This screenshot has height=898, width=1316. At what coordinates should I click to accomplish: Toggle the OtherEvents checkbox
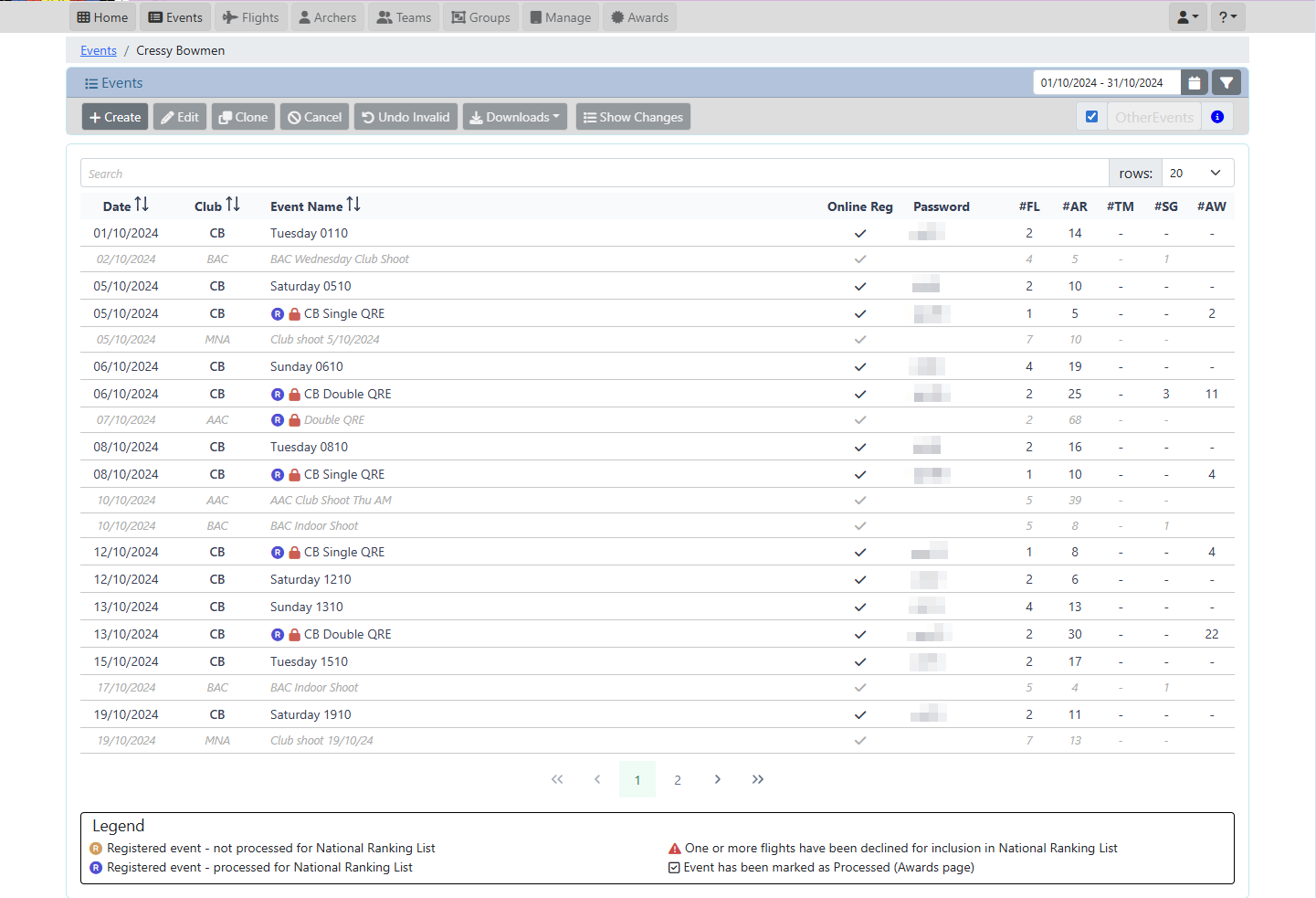click(1091, 117)
